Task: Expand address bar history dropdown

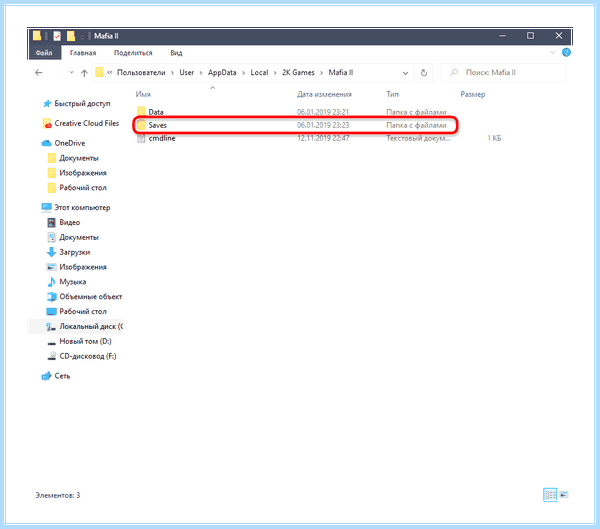Action: [405, 73]
